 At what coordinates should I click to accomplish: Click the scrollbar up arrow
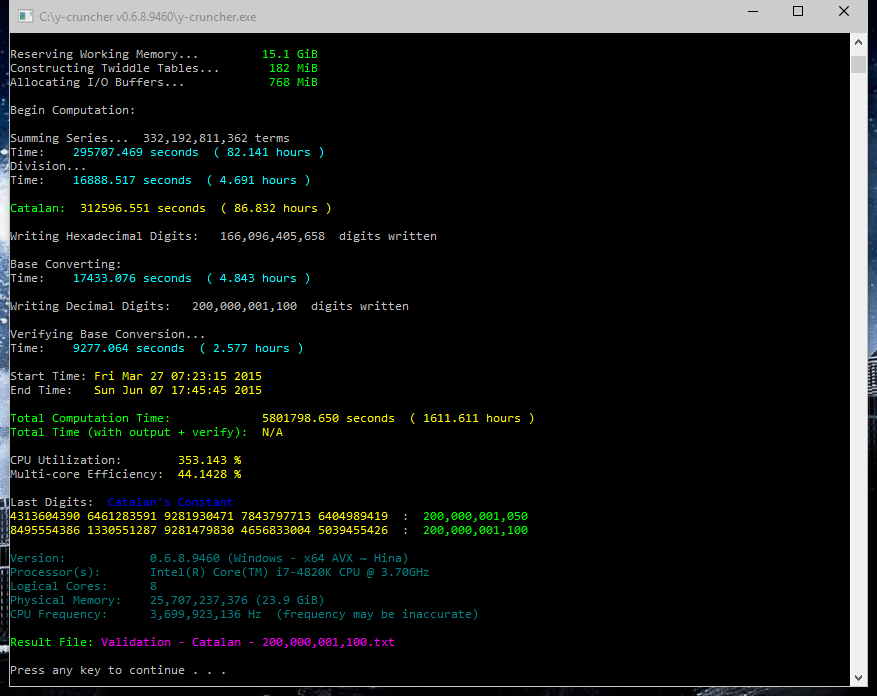(x=858, y=42)
